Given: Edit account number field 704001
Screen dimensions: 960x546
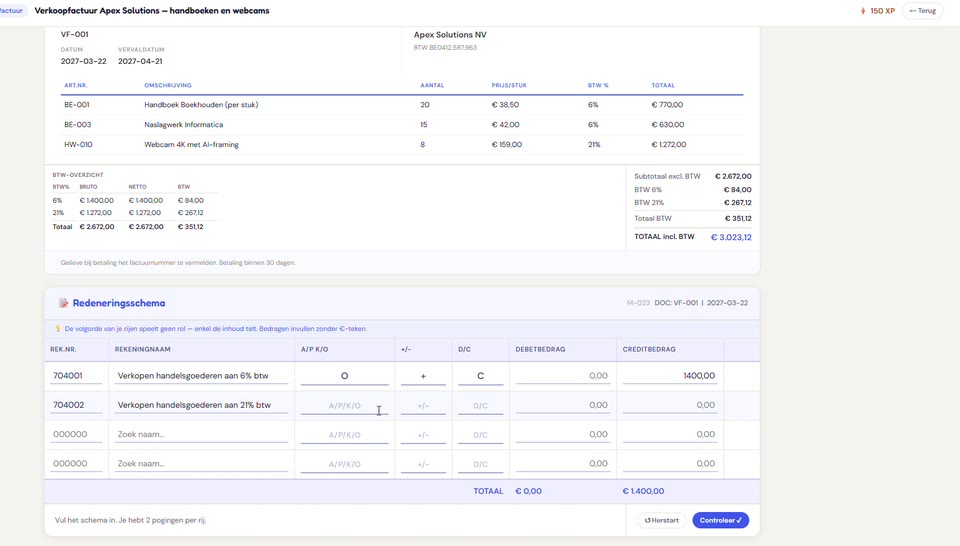Looking at the screenshot, I should pos(76,376).
